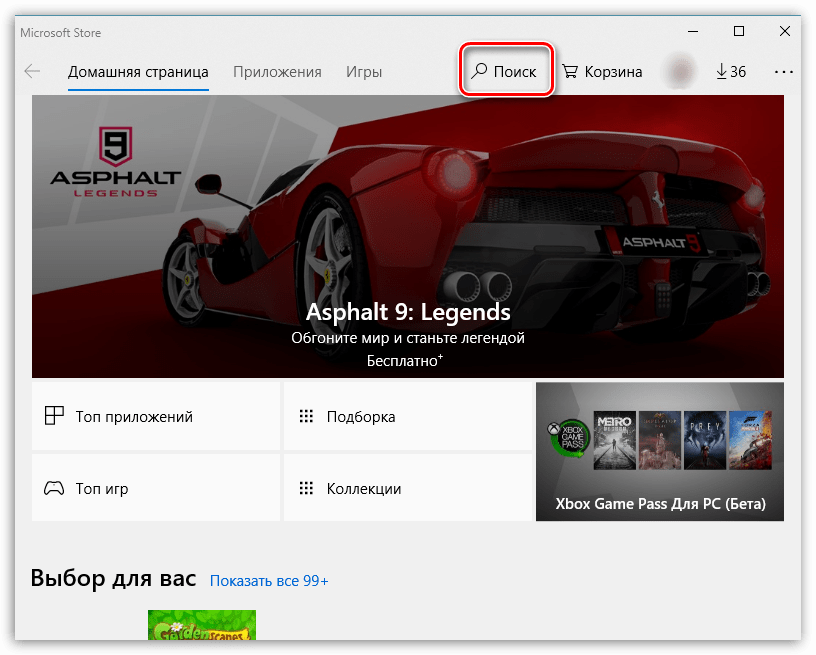Open Xbox Game Pass Для PC tile

click(x=660, y=452)
